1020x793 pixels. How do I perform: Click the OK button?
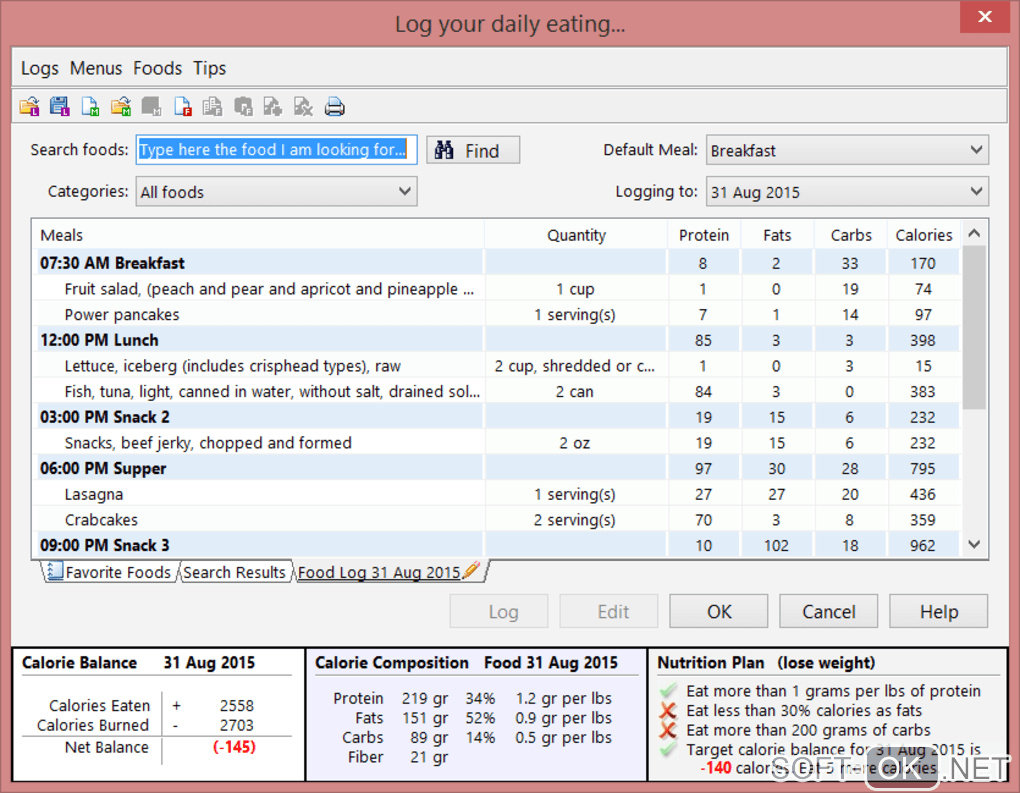click(x=719, y=611)
